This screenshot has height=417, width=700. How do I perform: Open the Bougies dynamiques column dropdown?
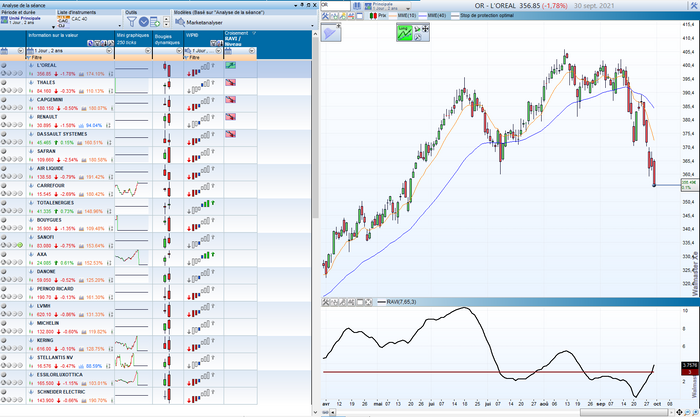pyautogui.click(x=179, y=51)
